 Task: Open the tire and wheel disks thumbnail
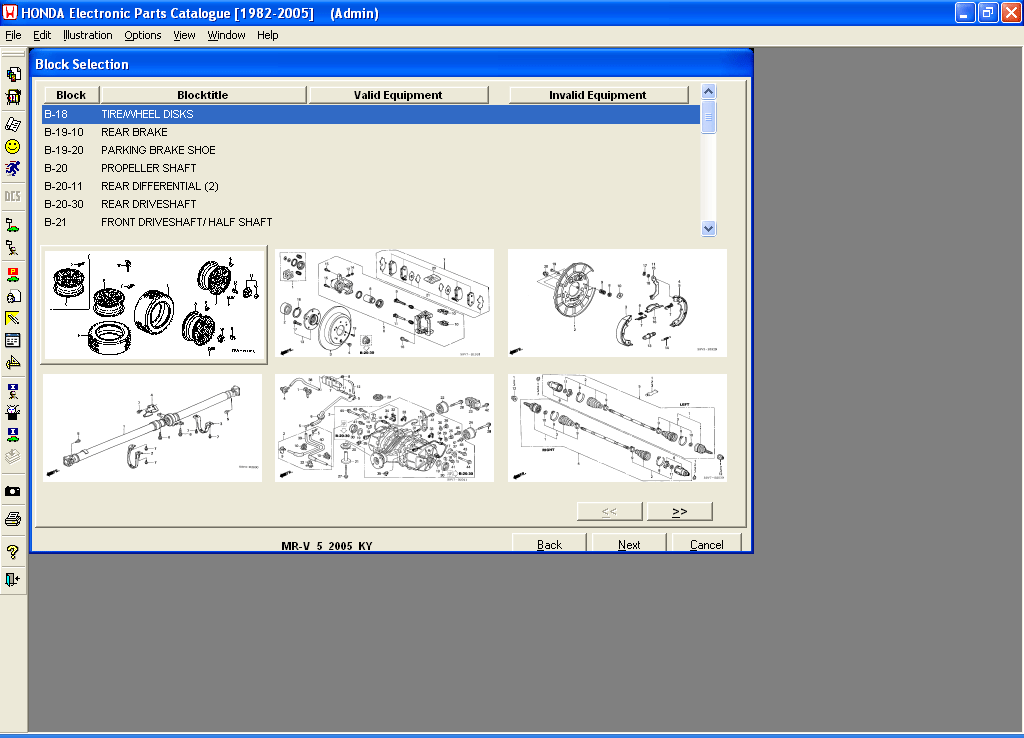tap(153, 304)
